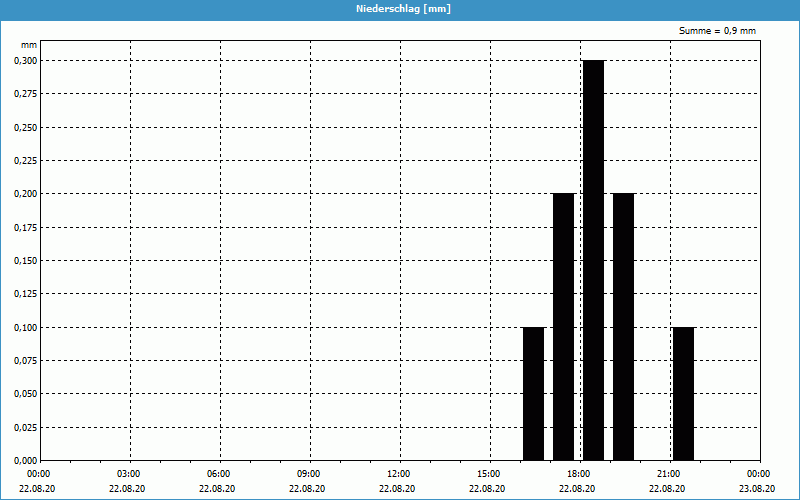Screen dimensions: 800x500
Task: Select the first bar after 15:00
Action: 533,393
